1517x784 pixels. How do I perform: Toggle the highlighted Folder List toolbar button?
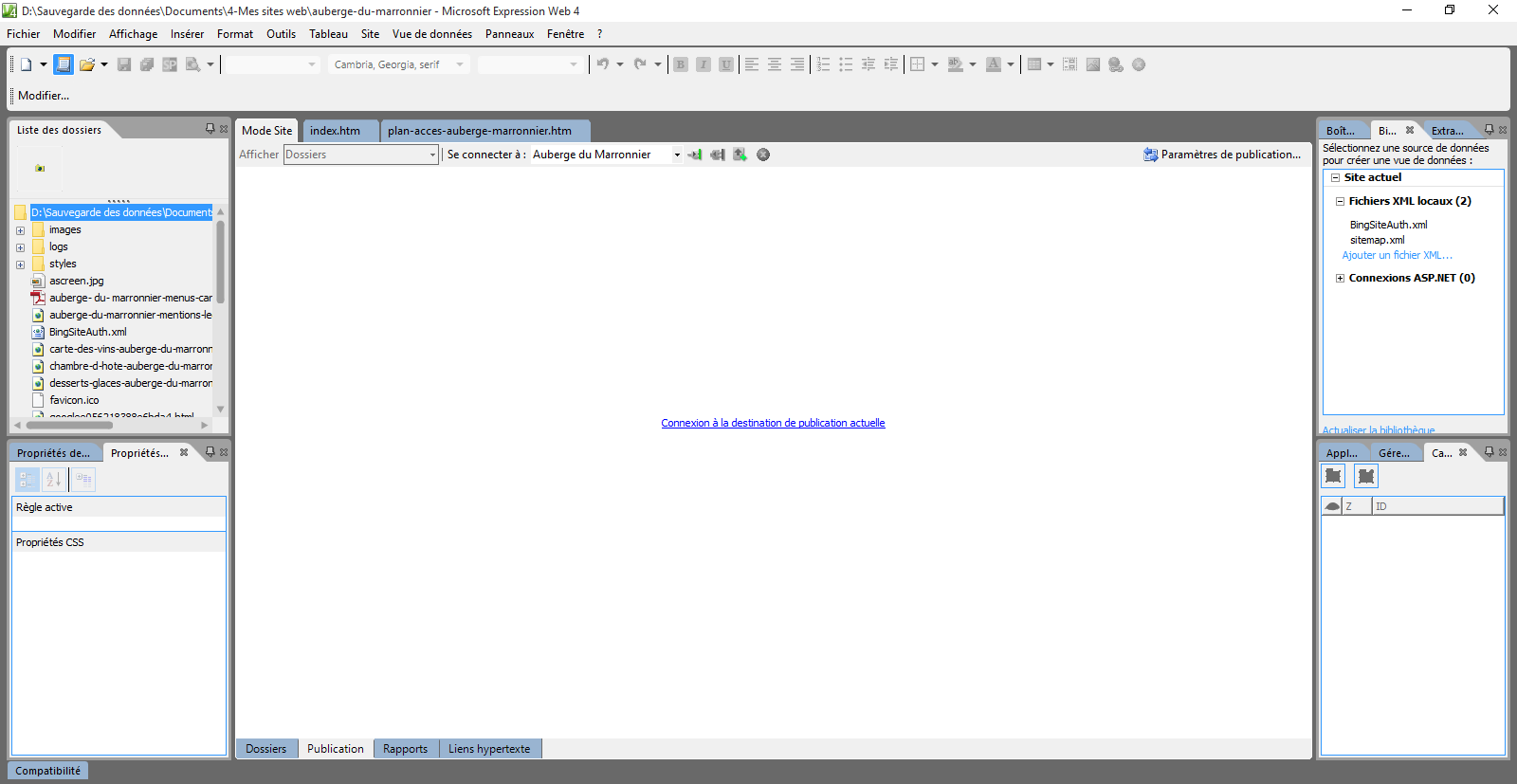point(63,64)
